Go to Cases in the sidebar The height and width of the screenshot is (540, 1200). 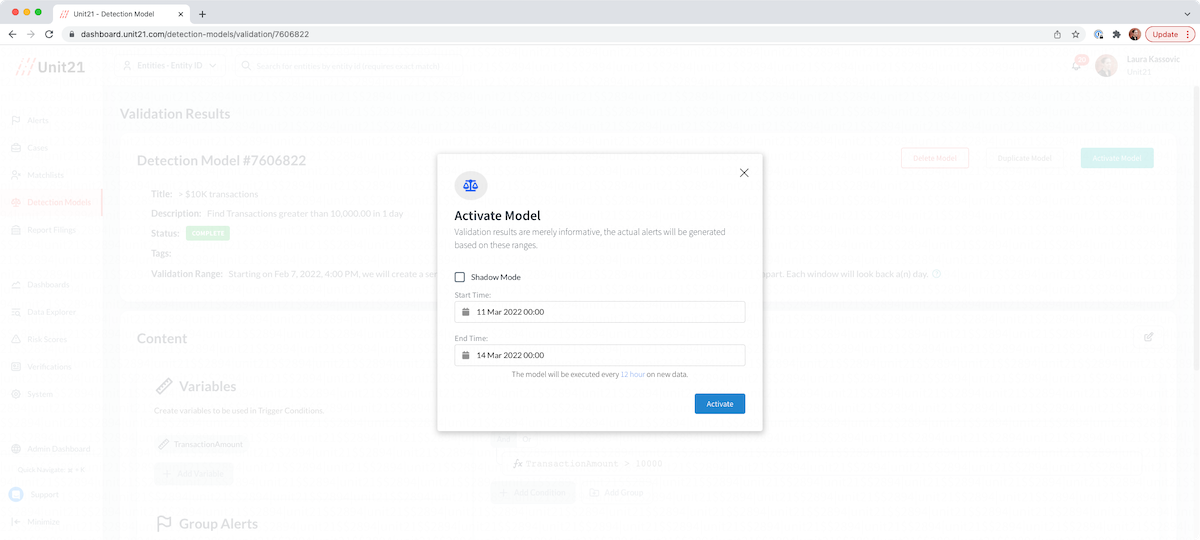click(x=30, y=148)
